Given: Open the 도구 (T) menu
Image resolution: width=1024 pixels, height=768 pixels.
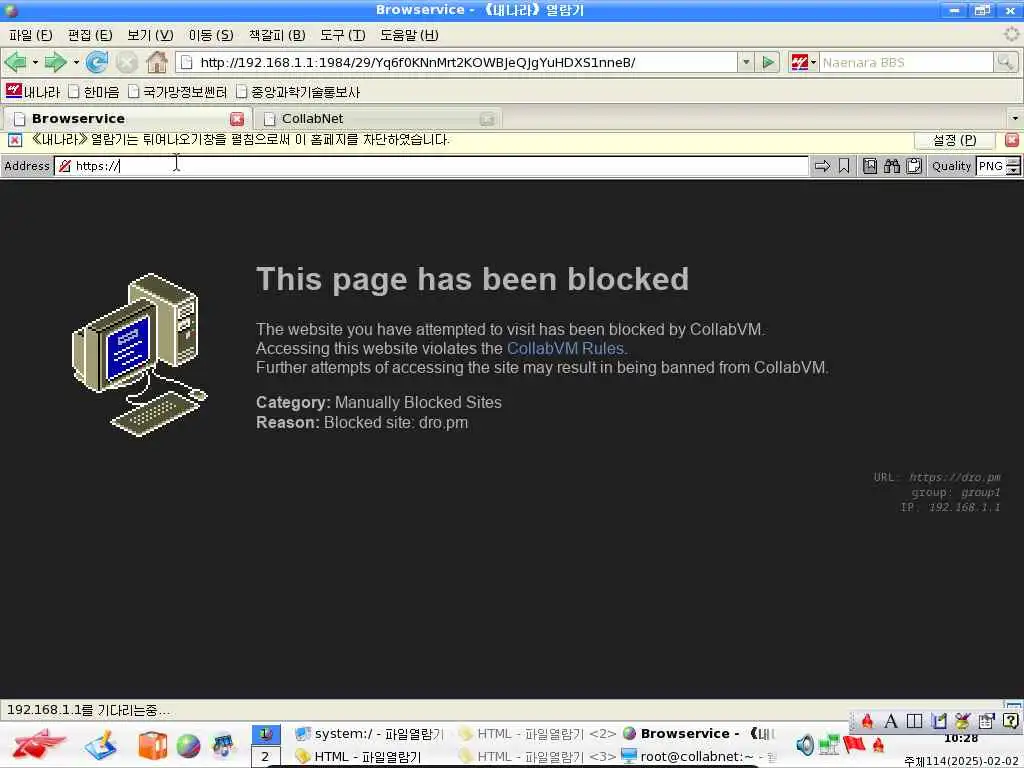Looking at the screenshot, I should (x=342, y=35).
